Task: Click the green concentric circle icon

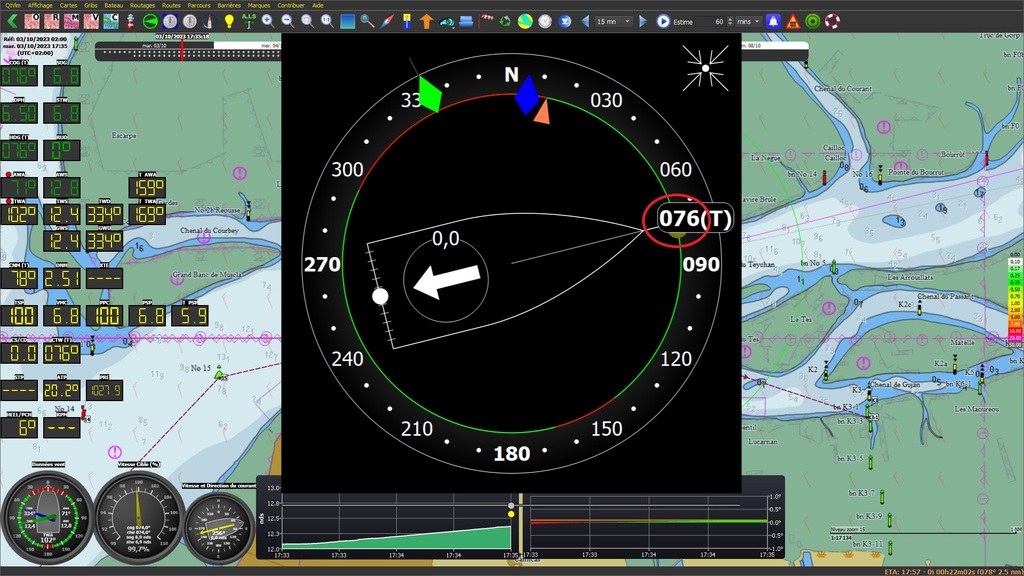Action: tap(812, 21)
